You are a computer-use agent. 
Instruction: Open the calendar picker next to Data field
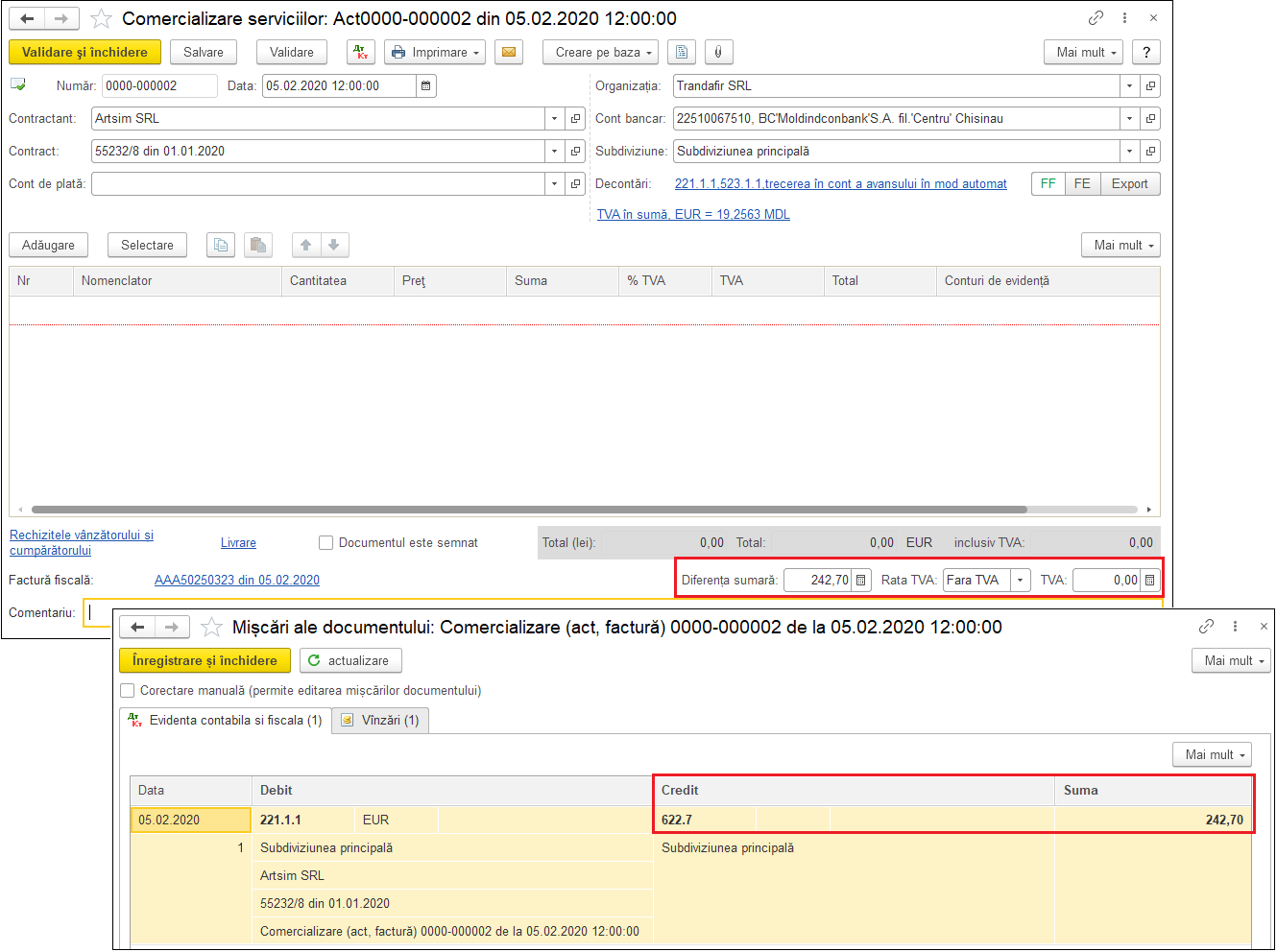[x=426, y=86]
